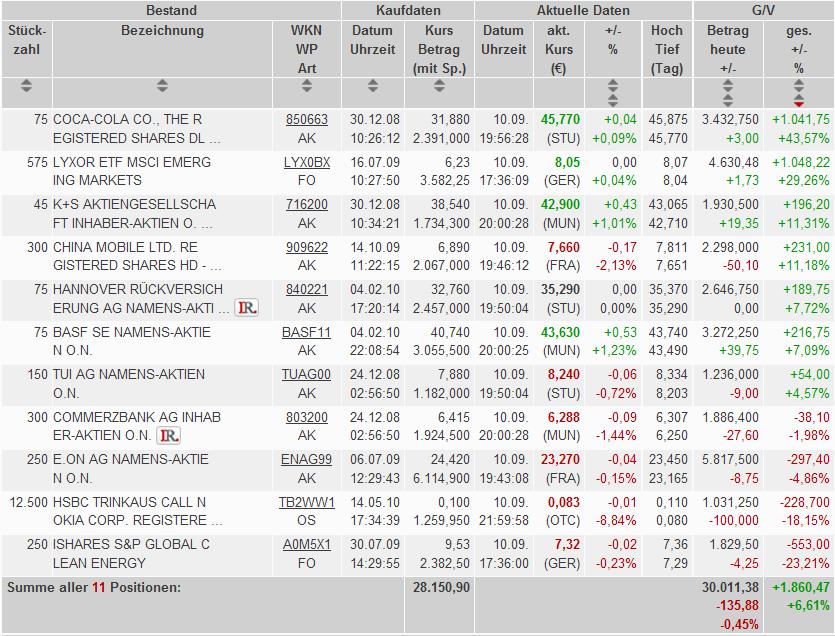The width and height of the screenshot is (835, 636).
Task: Select CHINA MOBILE LTD. RE name text
Action: pos(125,247)
